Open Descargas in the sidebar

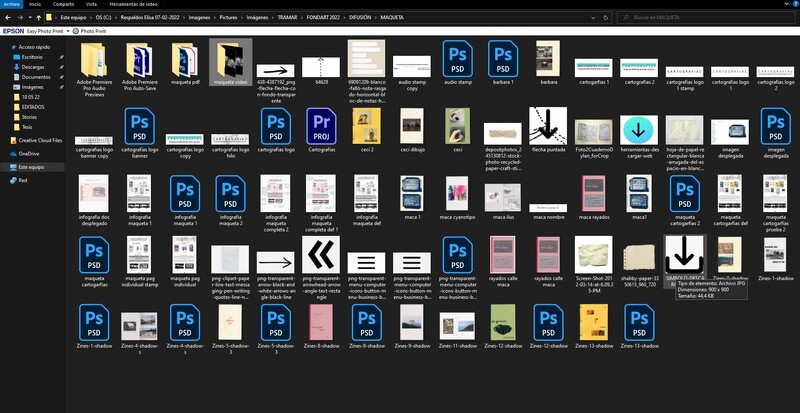tap(33, 67)
